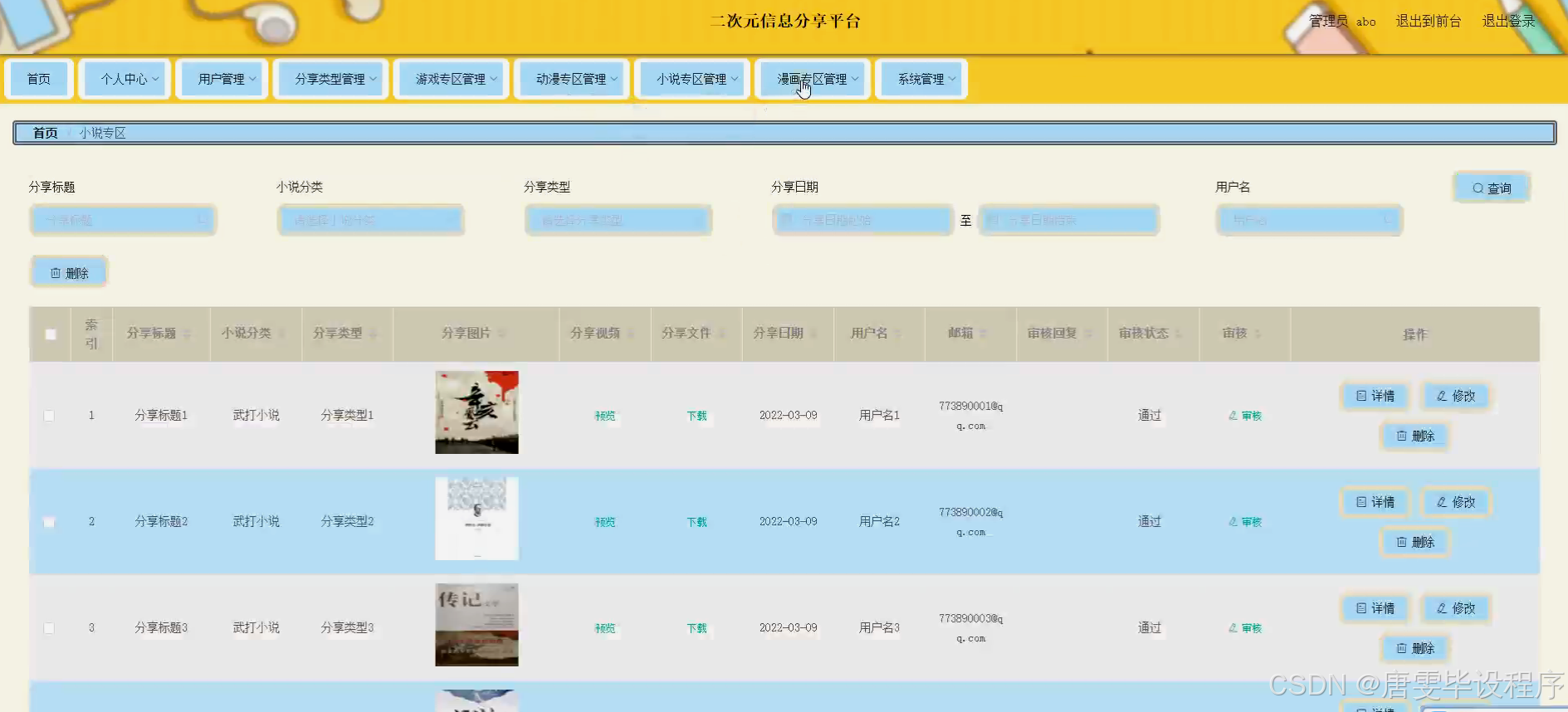Open 详情 for row 分享标题2
Image resolution: width=1568 pixels, height=712 pixels.
tap(1375, 502)
